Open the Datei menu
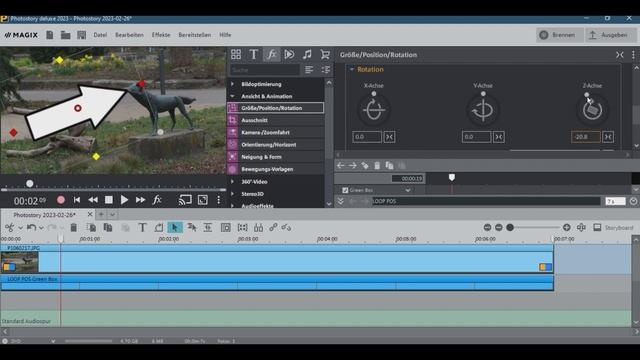 pyautogui.click(x=100, y=35)
